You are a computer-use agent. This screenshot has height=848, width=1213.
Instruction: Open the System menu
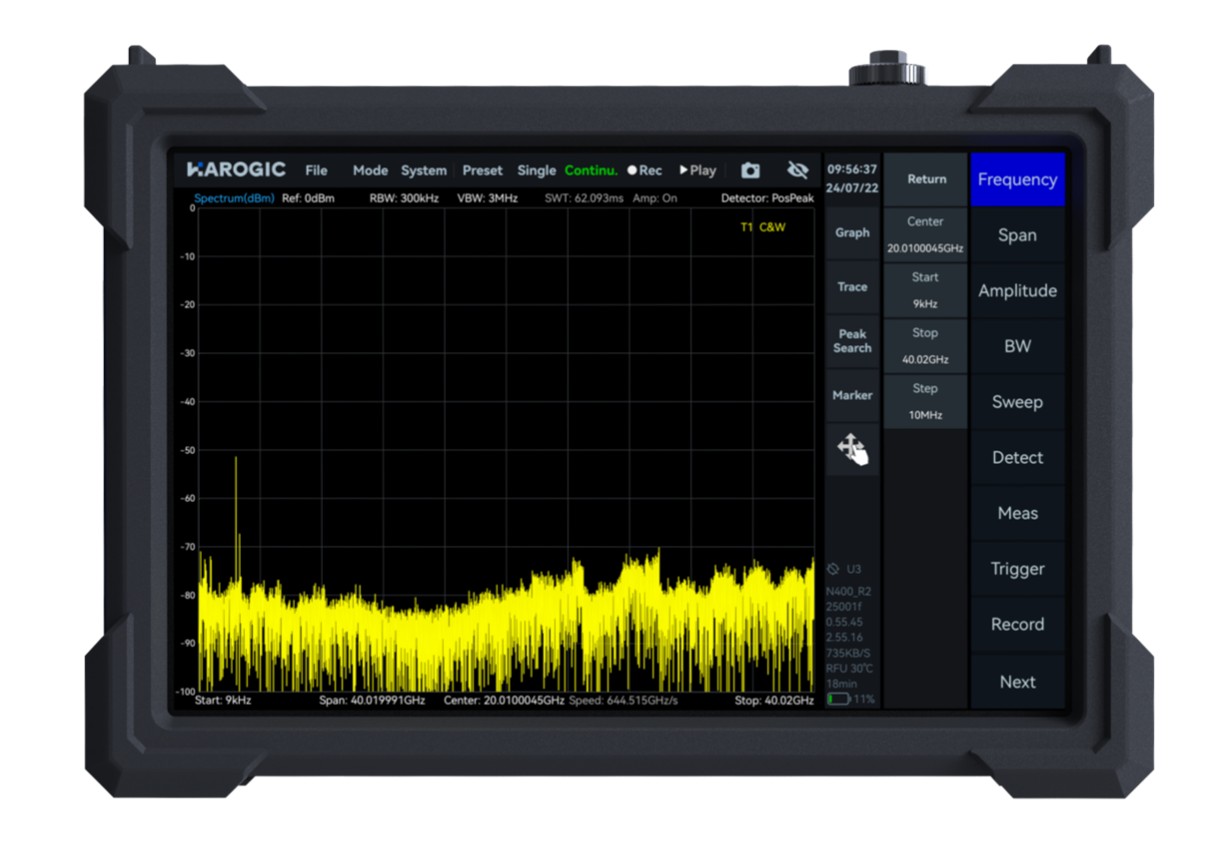coord(424,171)
